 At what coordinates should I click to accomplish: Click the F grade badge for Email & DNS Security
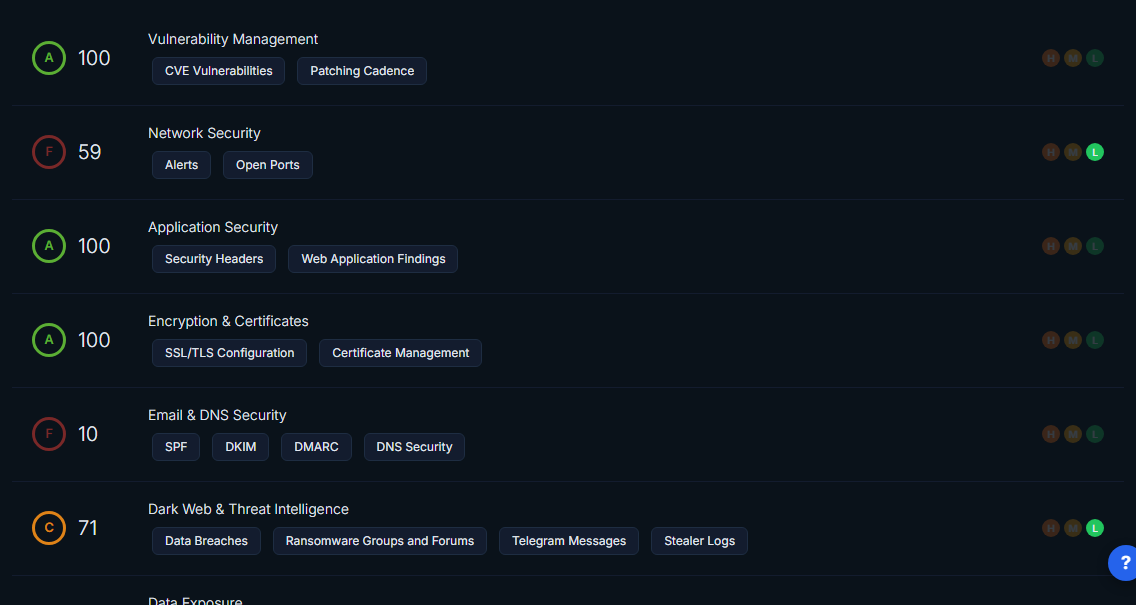[48, 434]
